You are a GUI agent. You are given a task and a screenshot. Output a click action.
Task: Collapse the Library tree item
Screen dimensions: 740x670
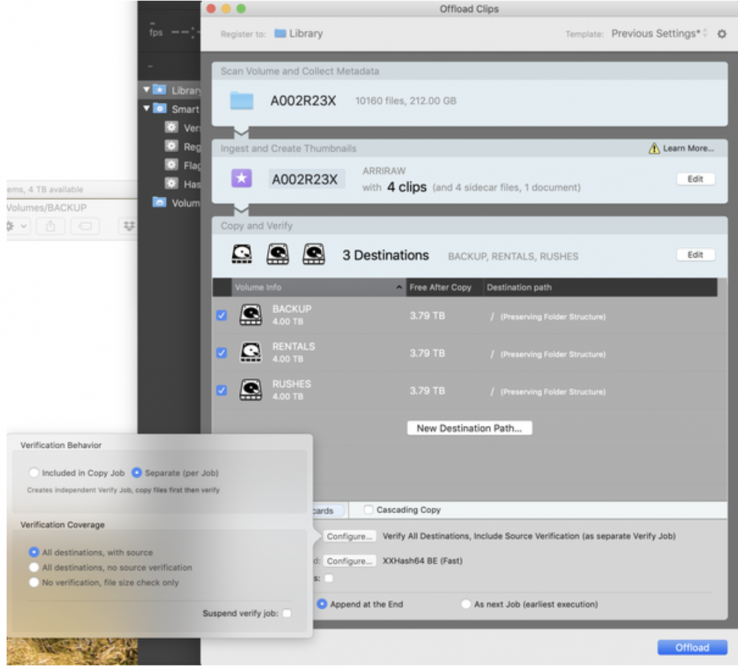[147, 90]
